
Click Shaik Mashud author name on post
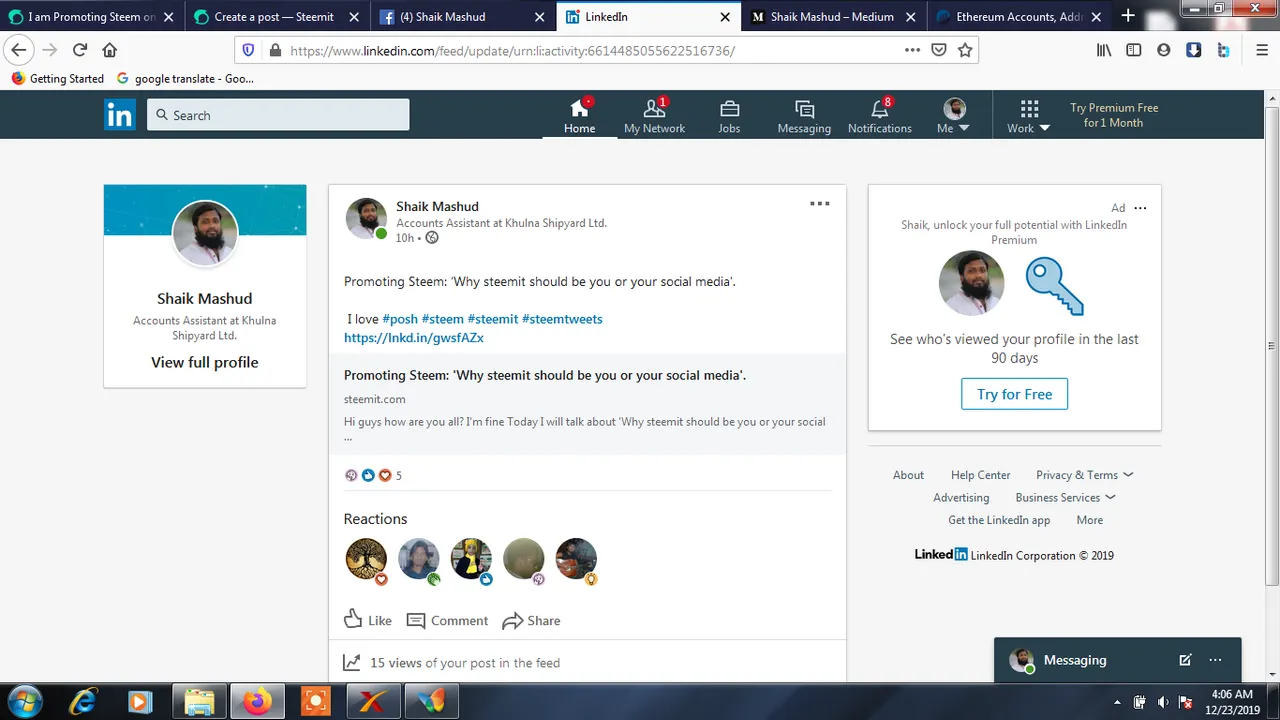point(437,206)
